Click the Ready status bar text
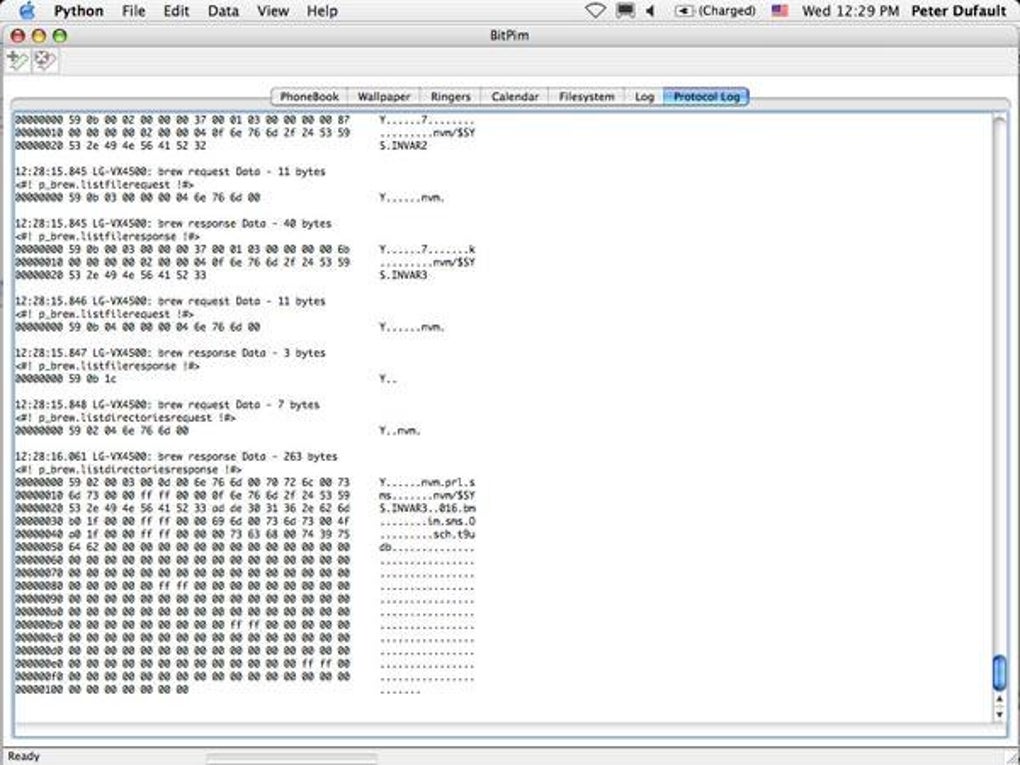1020x765 pixels. tap(24, 756)
